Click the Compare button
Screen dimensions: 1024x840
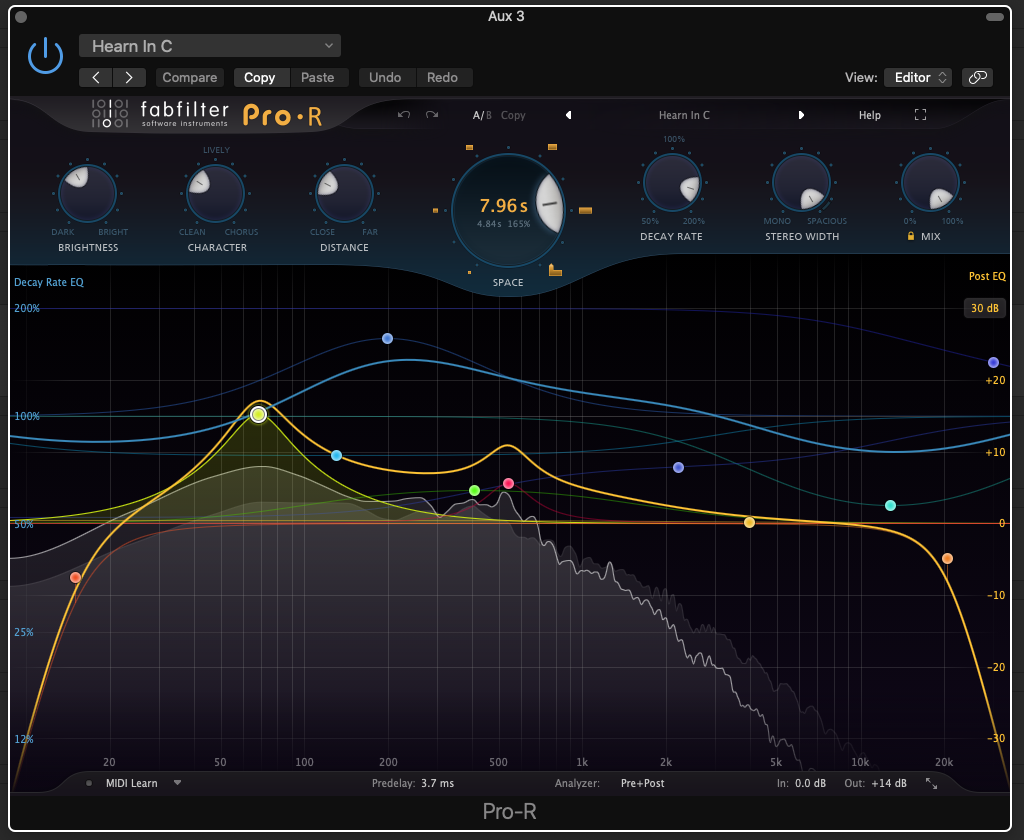(x=189, y=77)
